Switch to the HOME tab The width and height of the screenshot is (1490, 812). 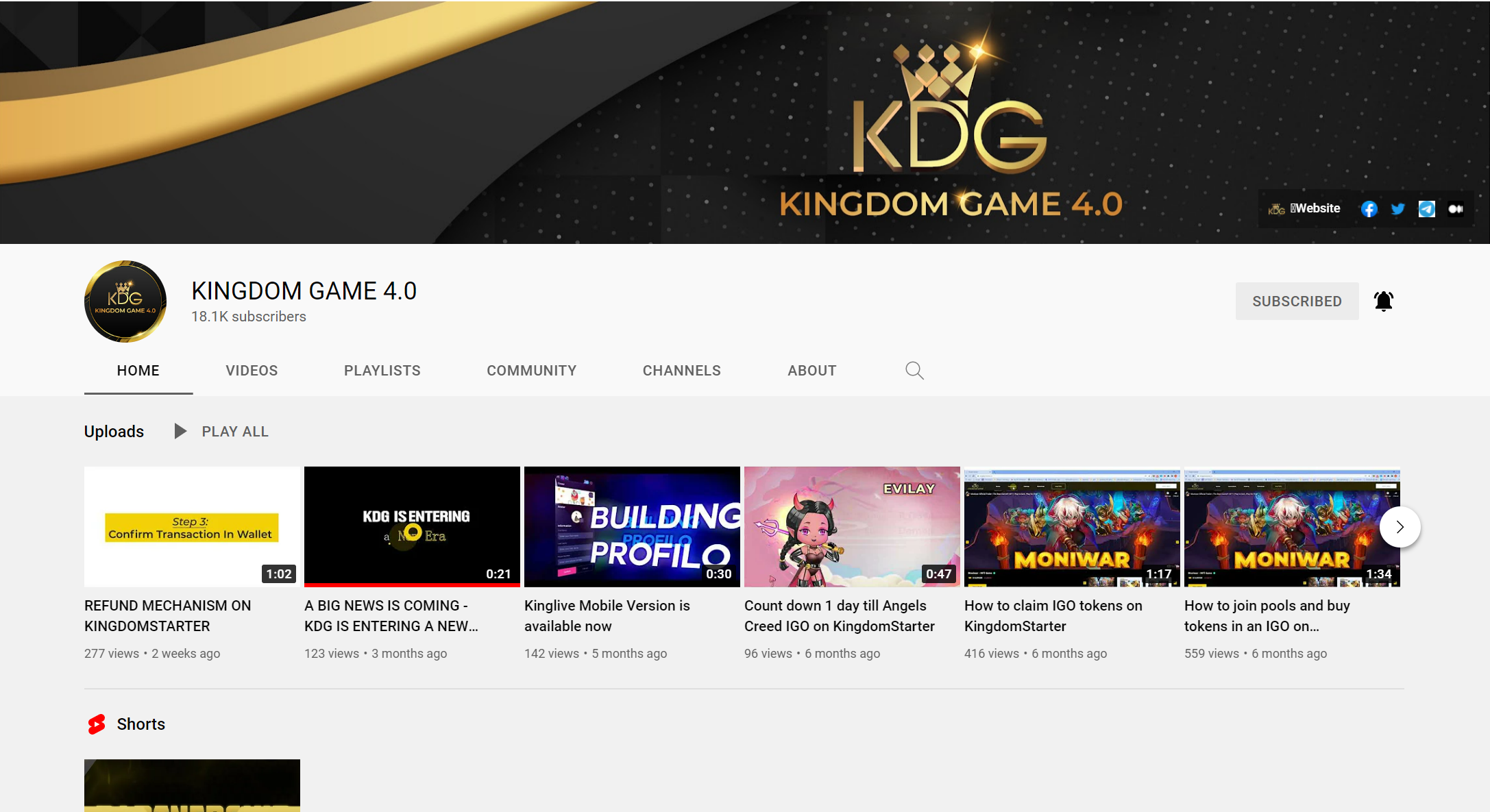click(138, 371)
